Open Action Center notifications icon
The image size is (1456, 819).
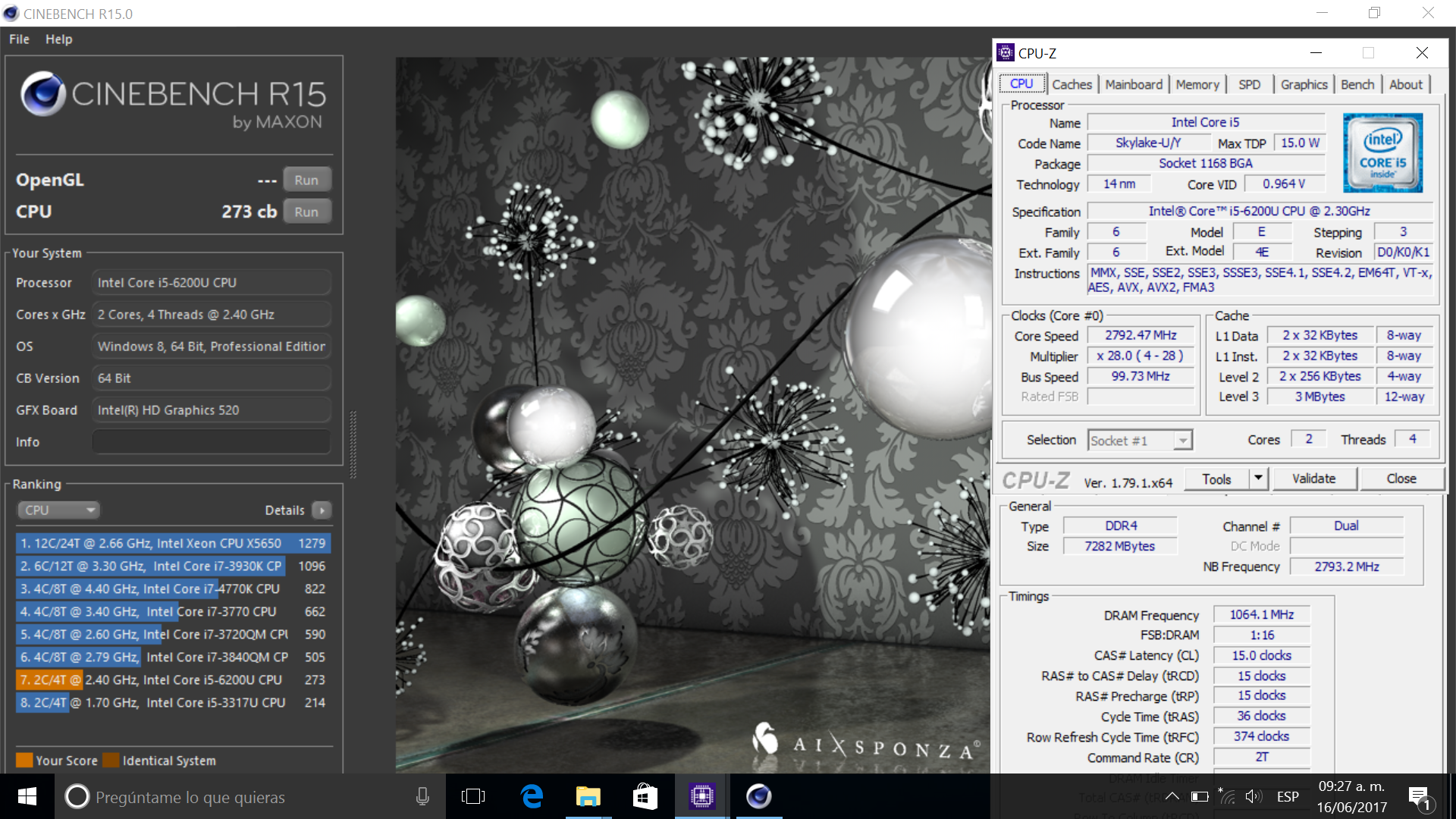[1420, 798]
